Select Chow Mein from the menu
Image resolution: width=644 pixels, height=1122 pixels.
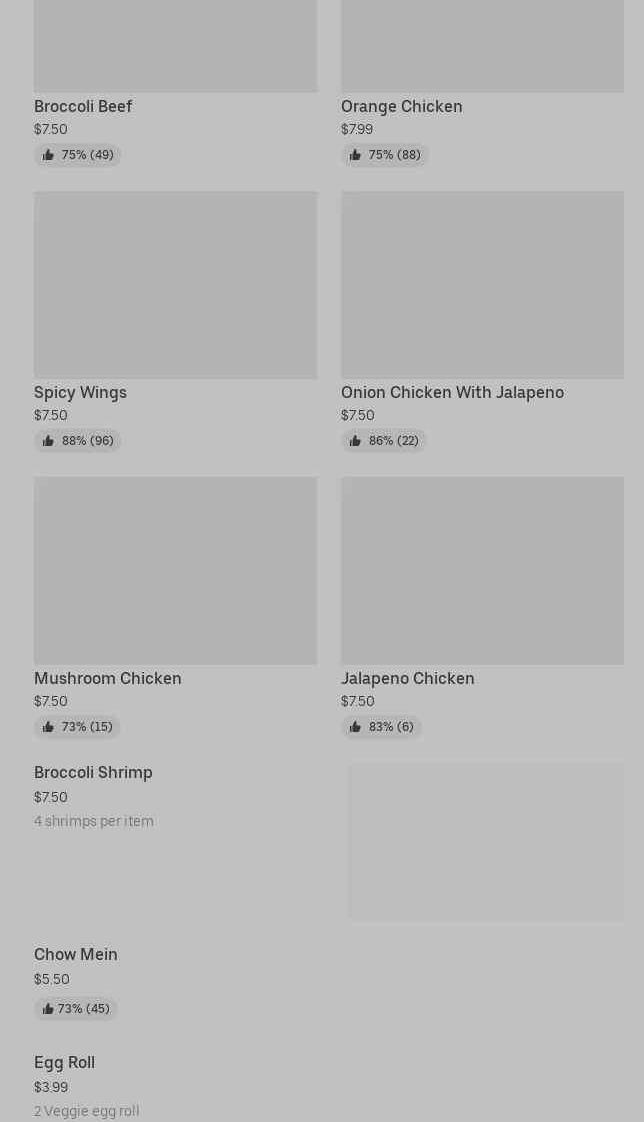(x=76, y=955)
